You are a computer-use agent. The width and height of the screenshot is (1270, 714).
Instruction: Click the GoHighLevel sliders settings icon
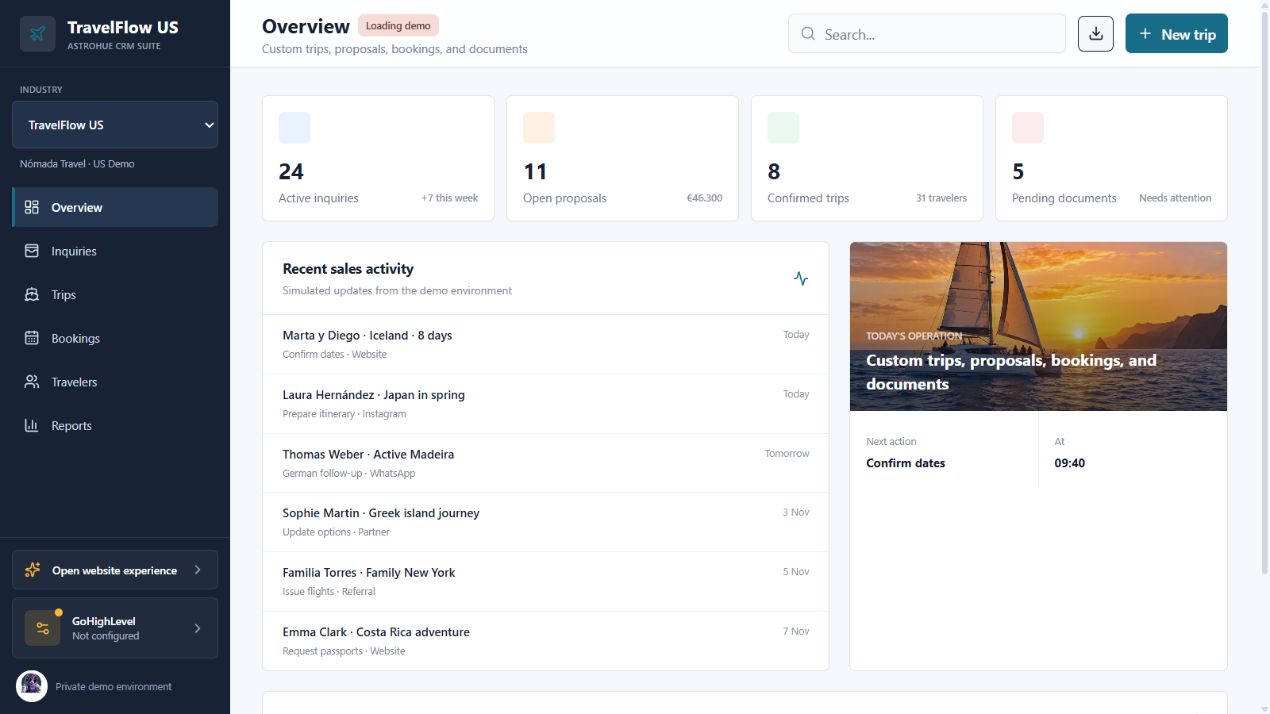[42, 628]
